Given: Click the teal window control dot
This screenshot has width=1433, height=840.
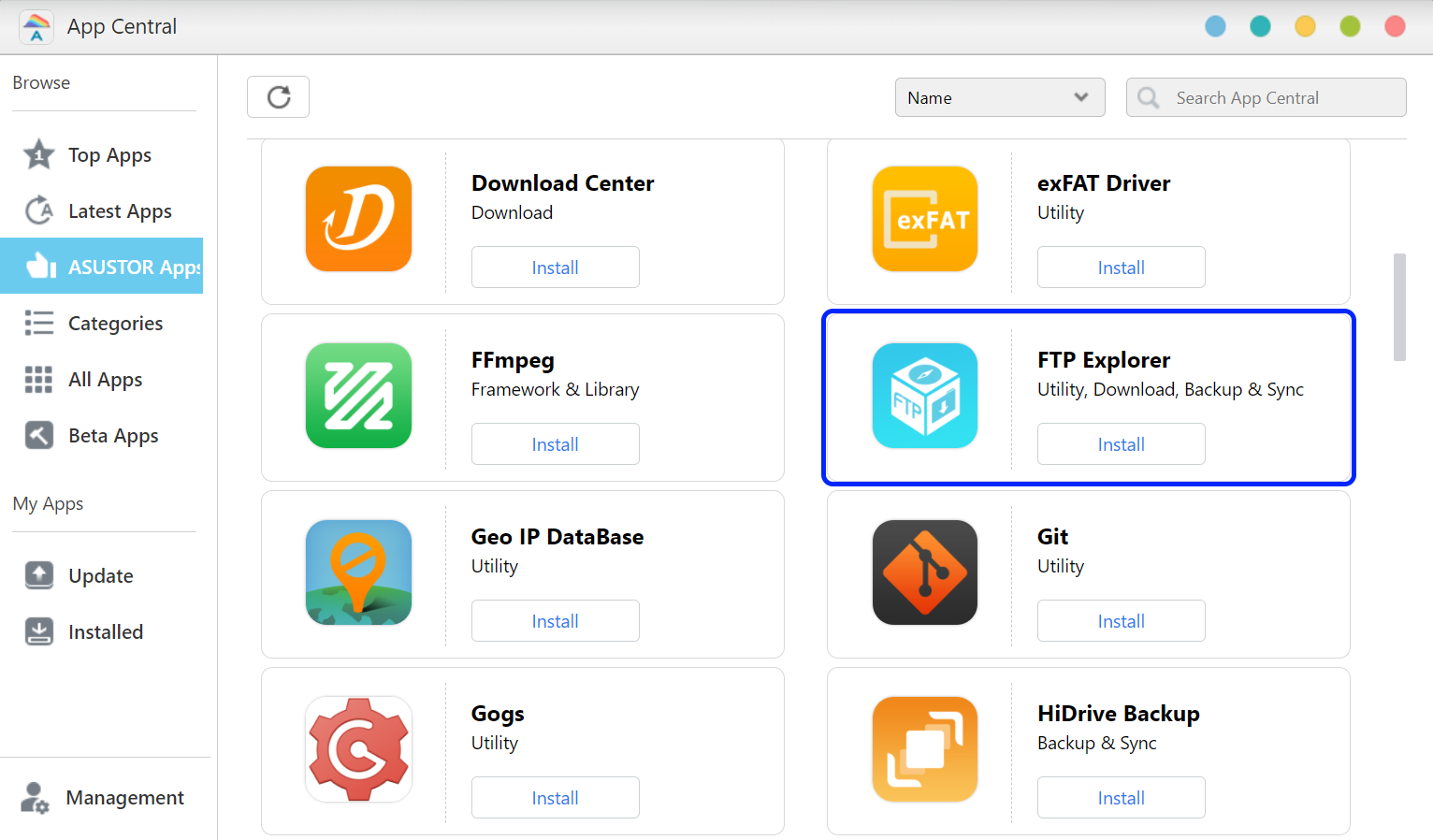Looking at the screenshot, I should click(x=1261, y=26).
